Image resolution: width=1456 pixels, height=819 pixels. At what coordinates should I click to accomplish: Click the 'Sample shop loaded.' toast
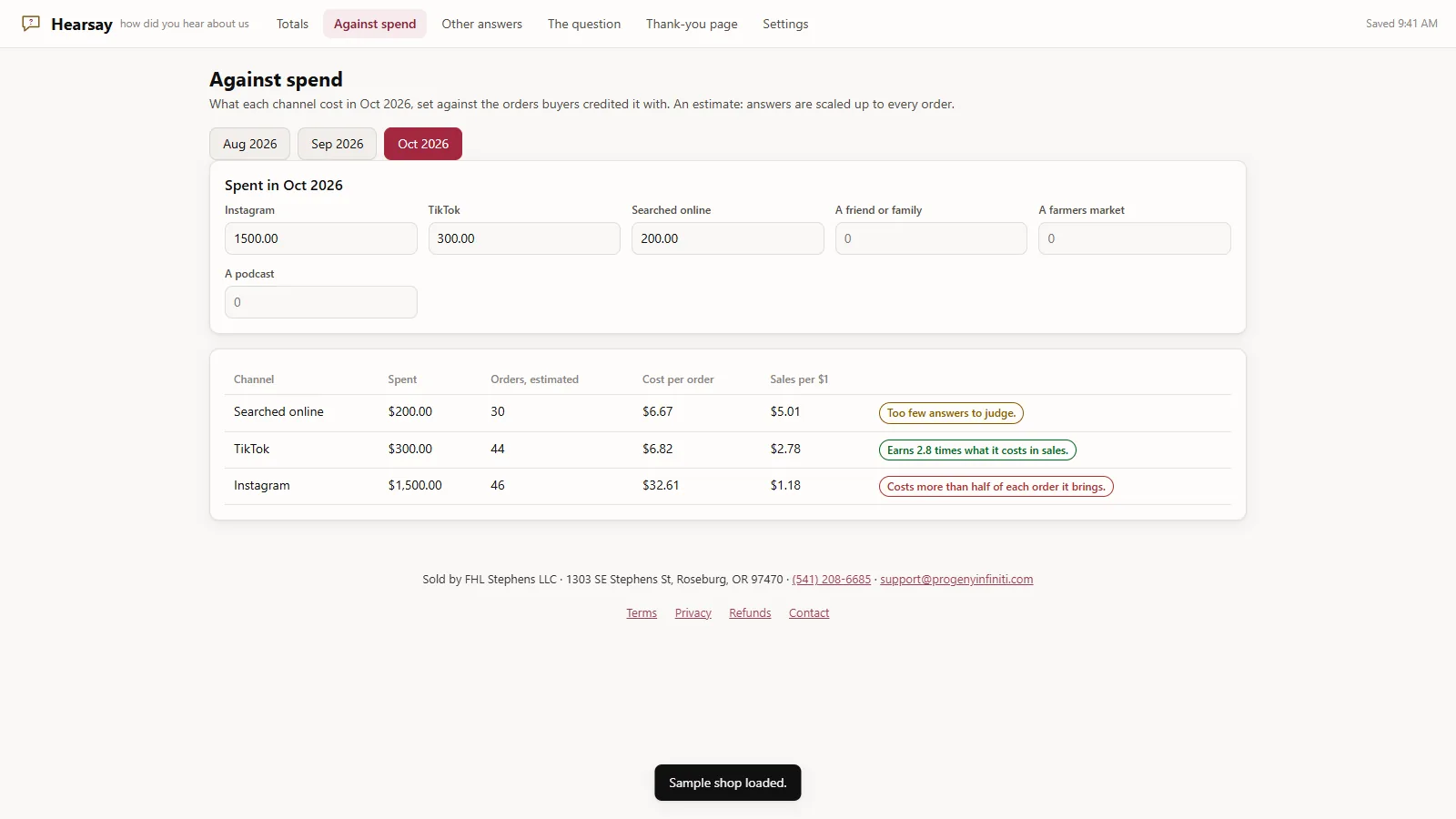click(x=728, y=784)
